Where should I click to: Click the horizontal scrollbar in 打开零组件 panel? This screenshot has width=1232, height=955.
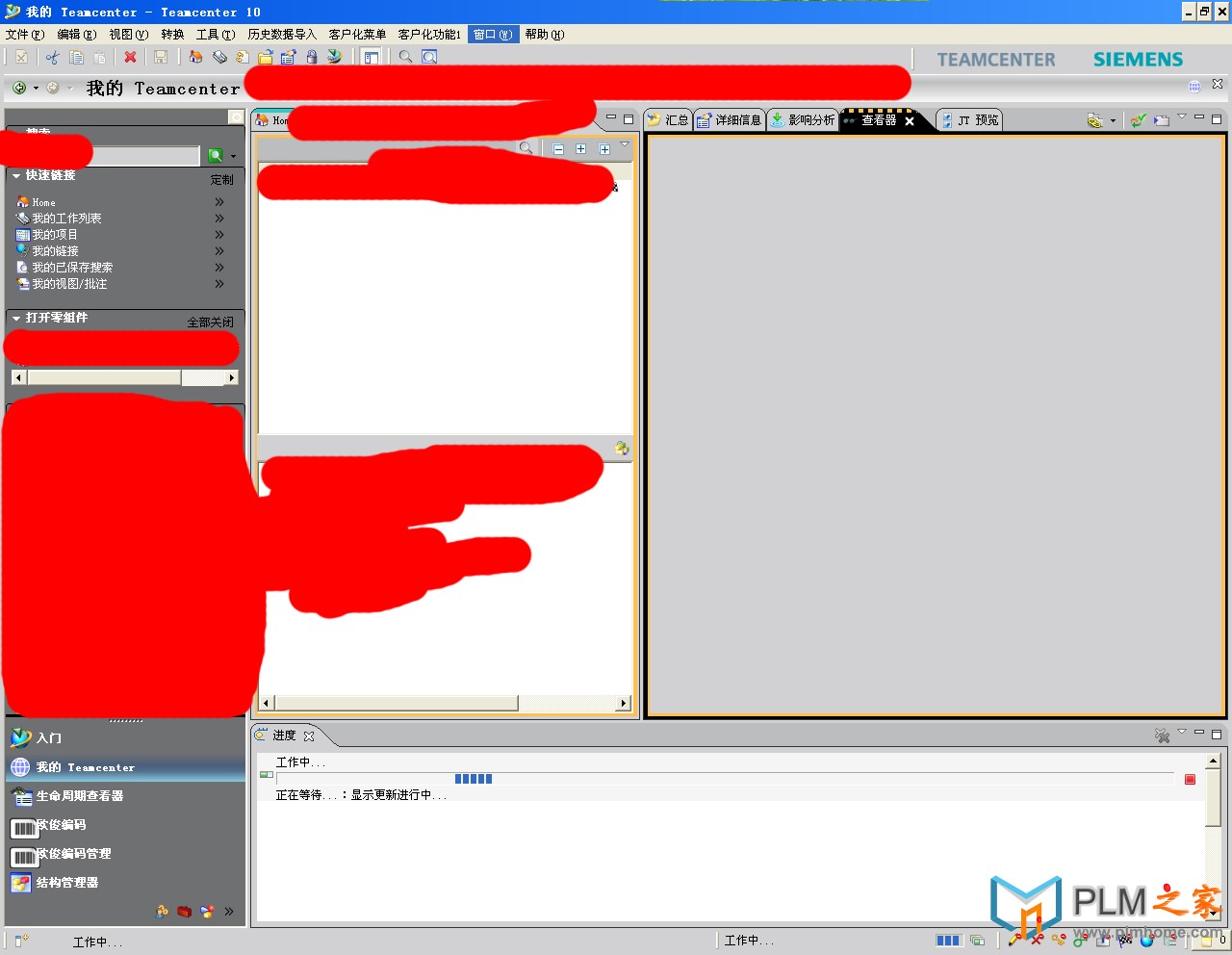124,377
